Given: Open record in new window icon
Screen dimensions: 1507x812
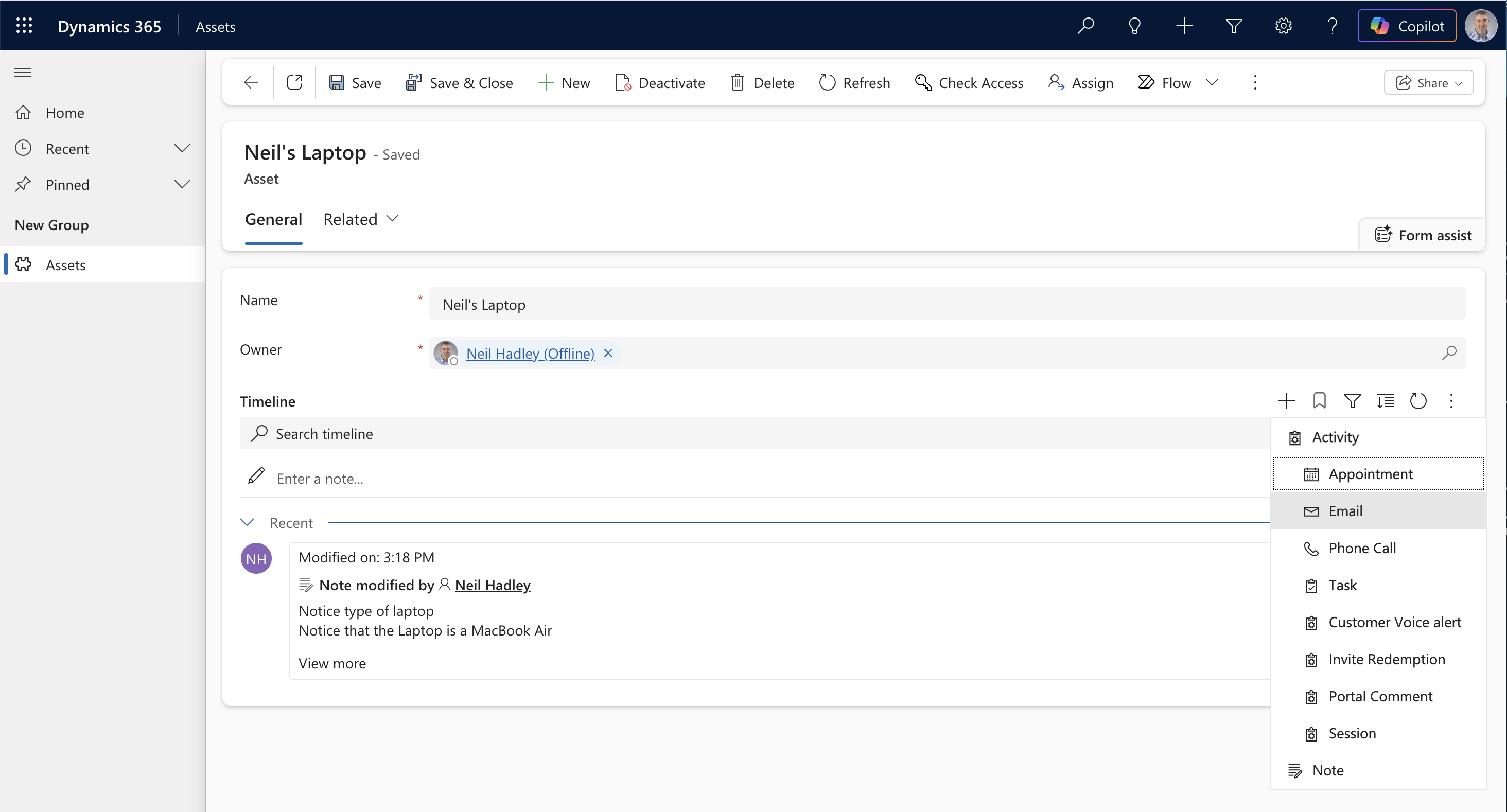Looking at the screenshot, I should (x=294, y=82).
